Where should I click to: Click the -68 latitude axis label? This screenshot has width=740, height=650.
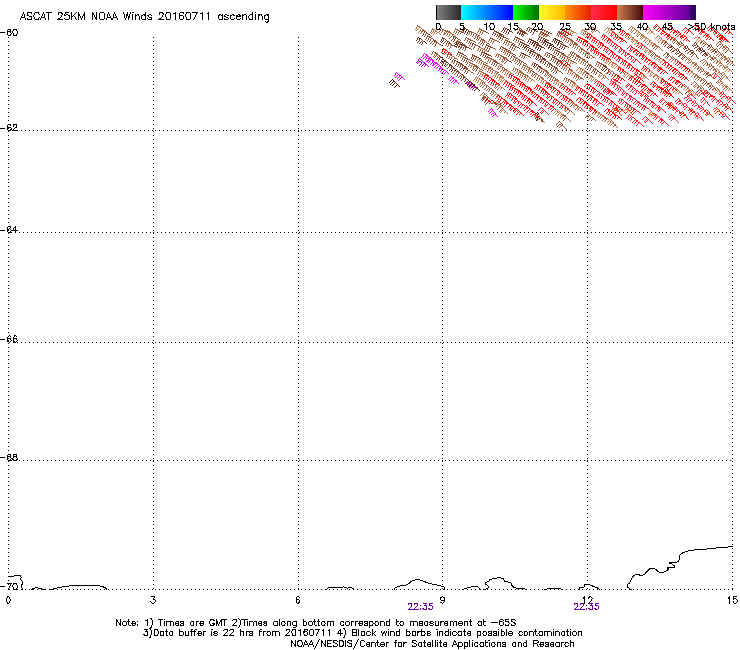point(9,458)
